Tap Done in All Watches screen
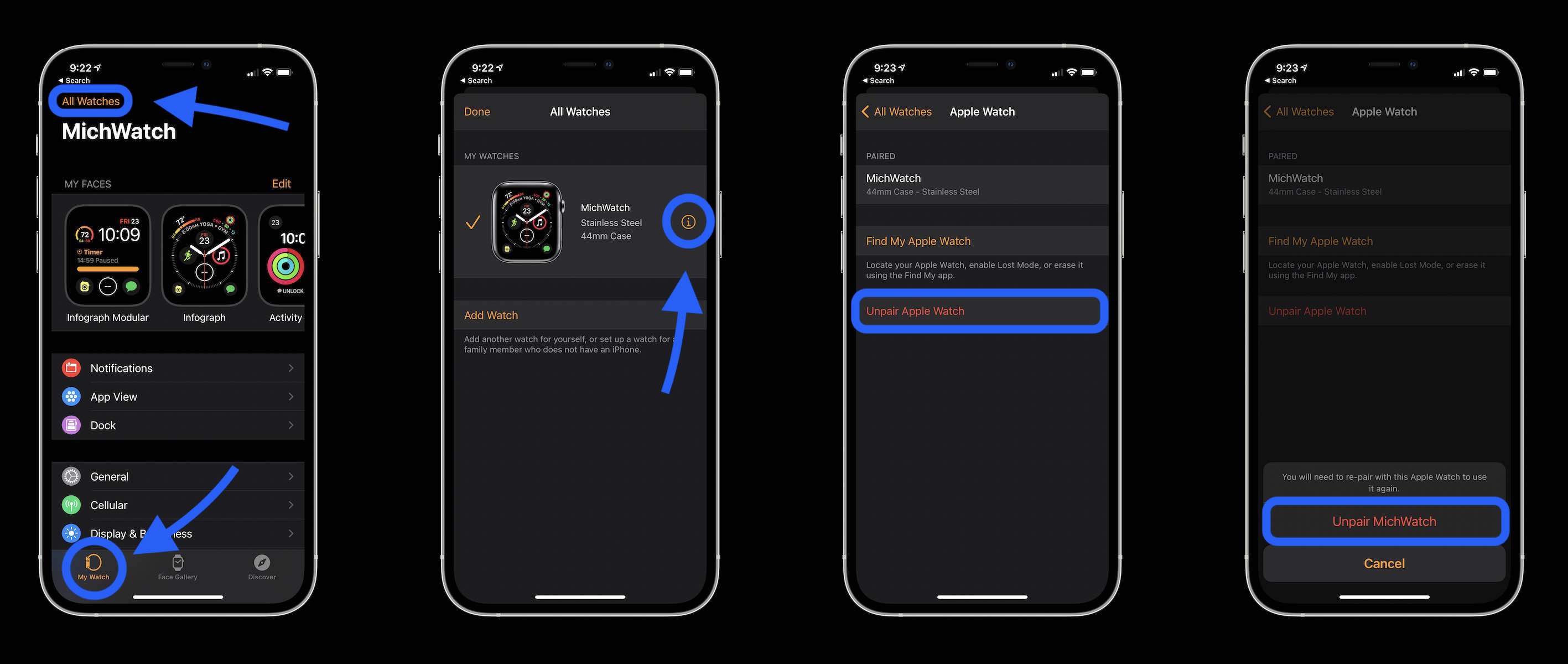 click(477, 110)
